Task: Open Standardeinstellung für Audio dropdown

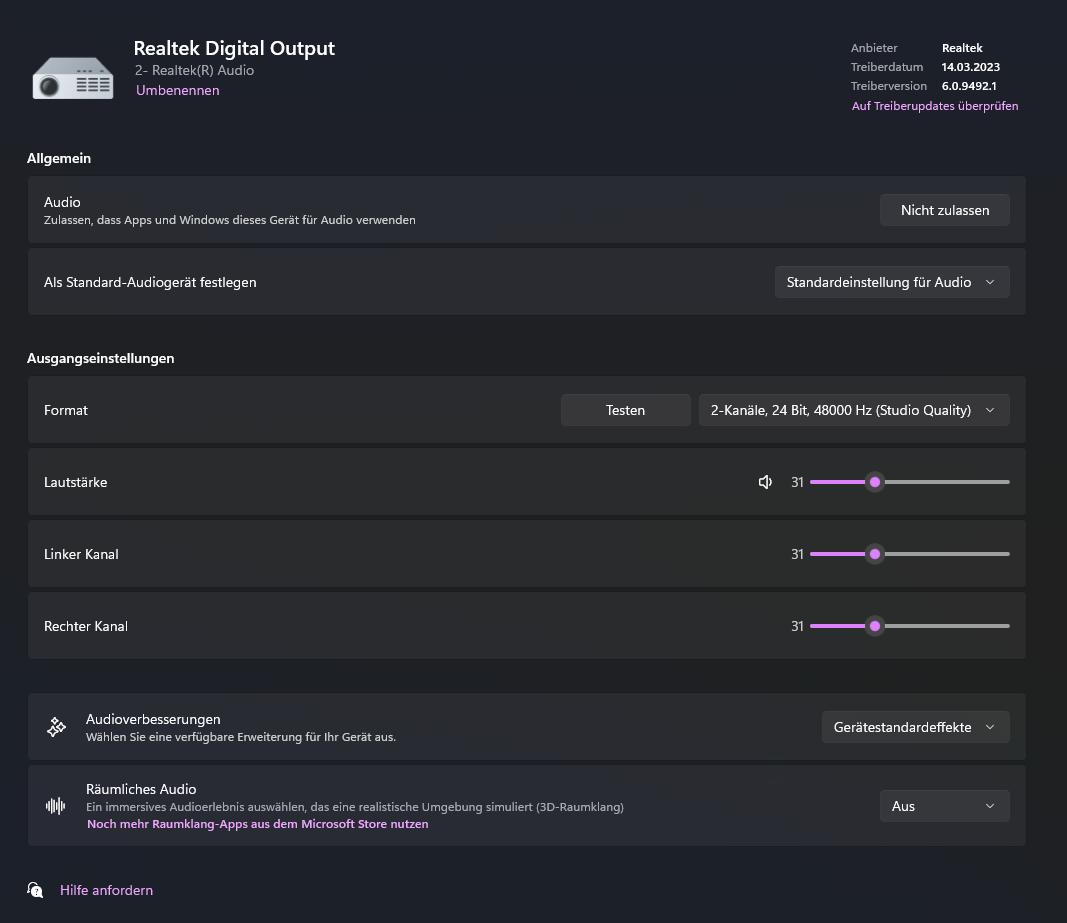Action: point(892,282)
